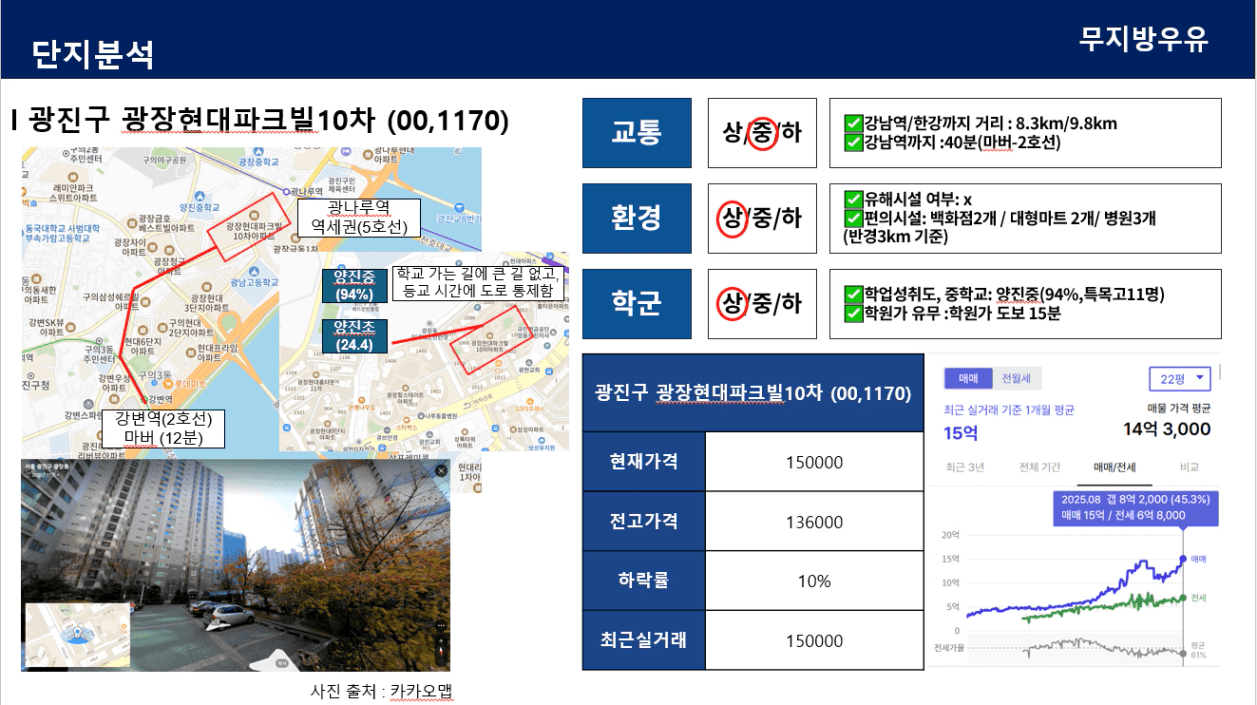Toggle the 편의시설 checkbox

click(853, 218)
